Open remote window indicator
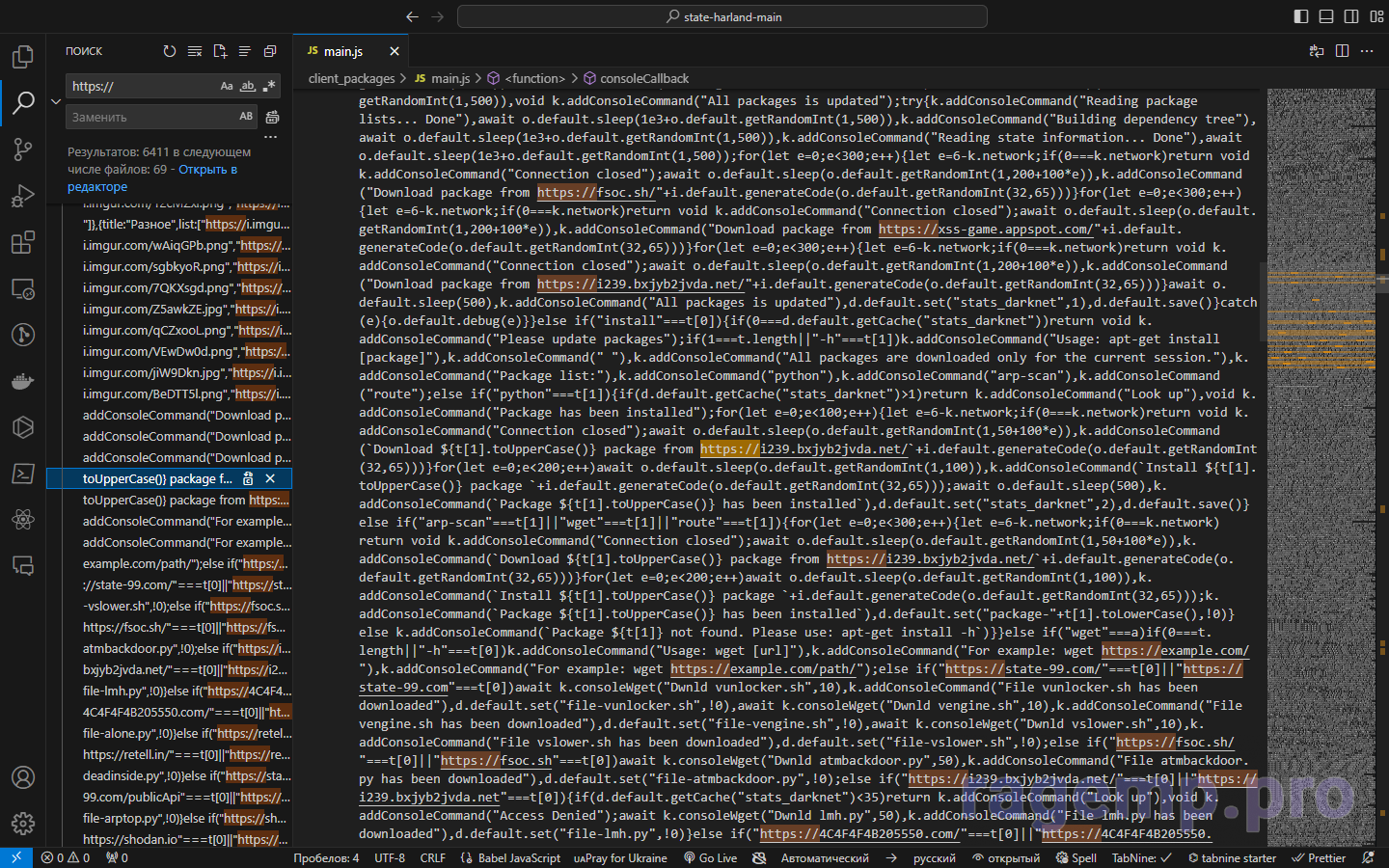The height and width of the screenshot is (868, 1389). [x=15, y=857]
